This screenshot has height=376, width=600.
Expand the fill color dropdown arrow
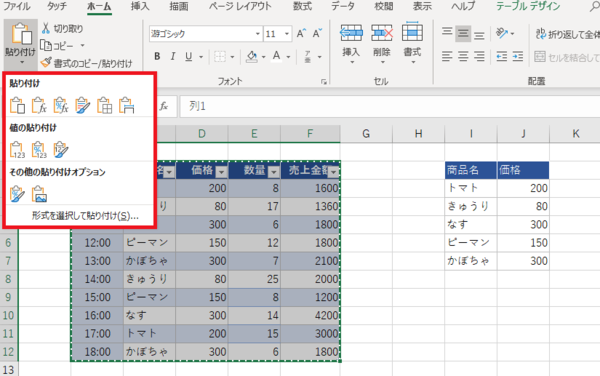[264, 57]
